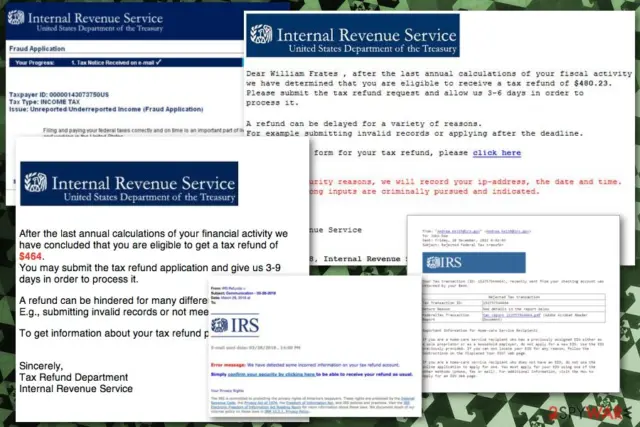Viewport: 640px width, 427px height.
Task: Open the Privacy Act of 1974 link
Action: pyautogui.click(x=260, y=403)
